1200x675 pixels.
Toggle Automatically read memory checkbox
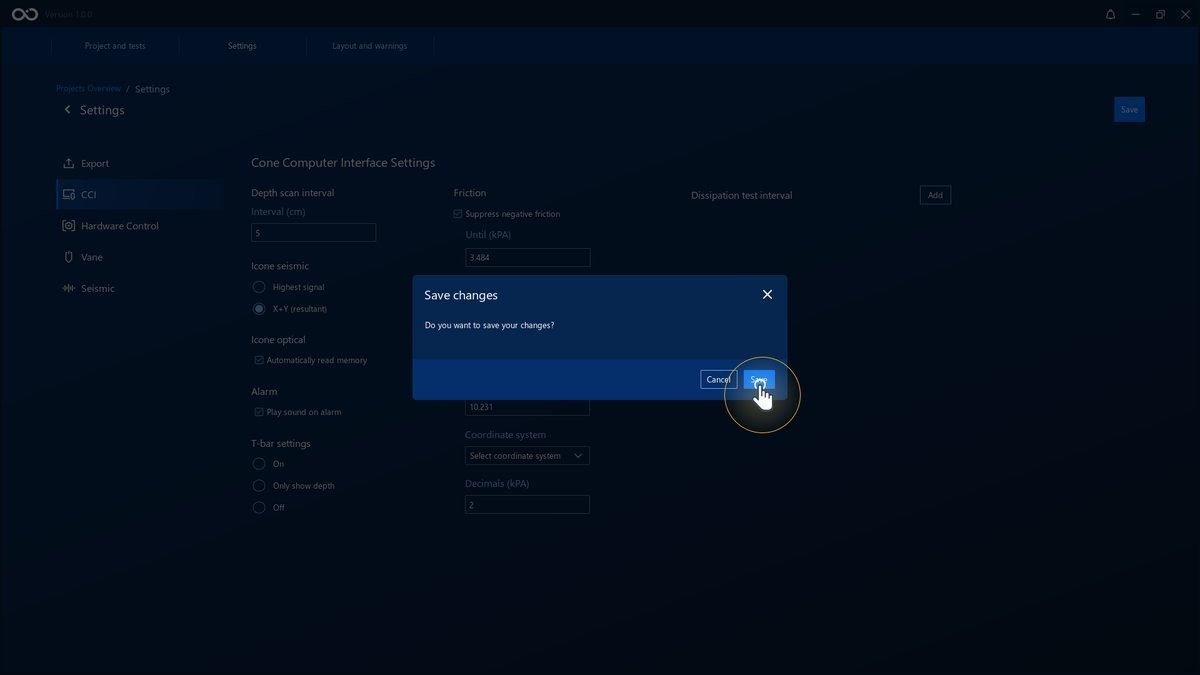259,360
